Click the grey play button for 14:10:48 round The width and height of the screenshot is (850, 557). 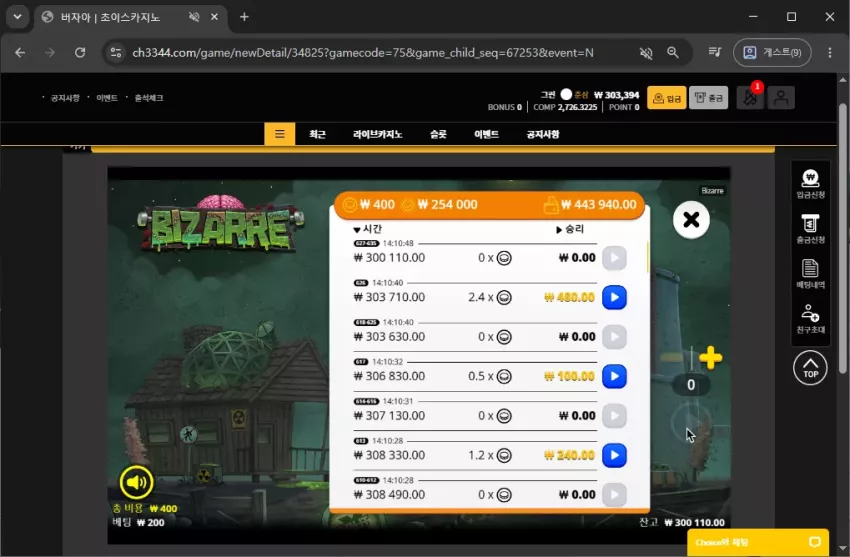[x=614, y=258]
